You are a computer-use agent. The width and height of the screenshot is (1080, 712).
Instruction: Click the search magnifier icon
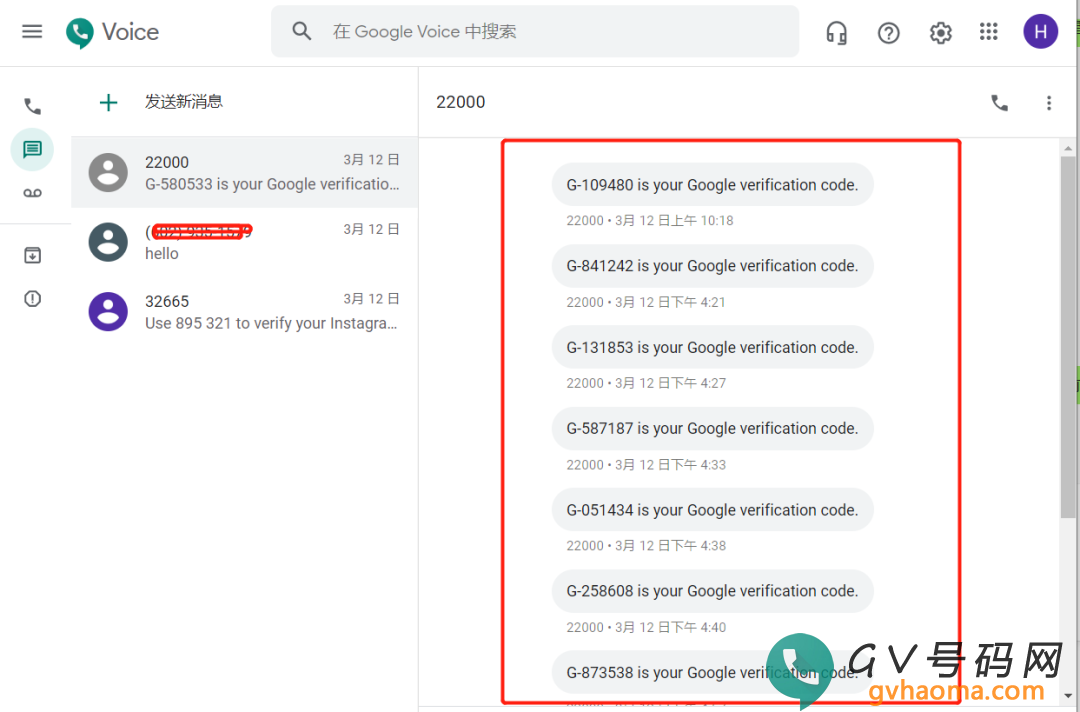(302, 31)
